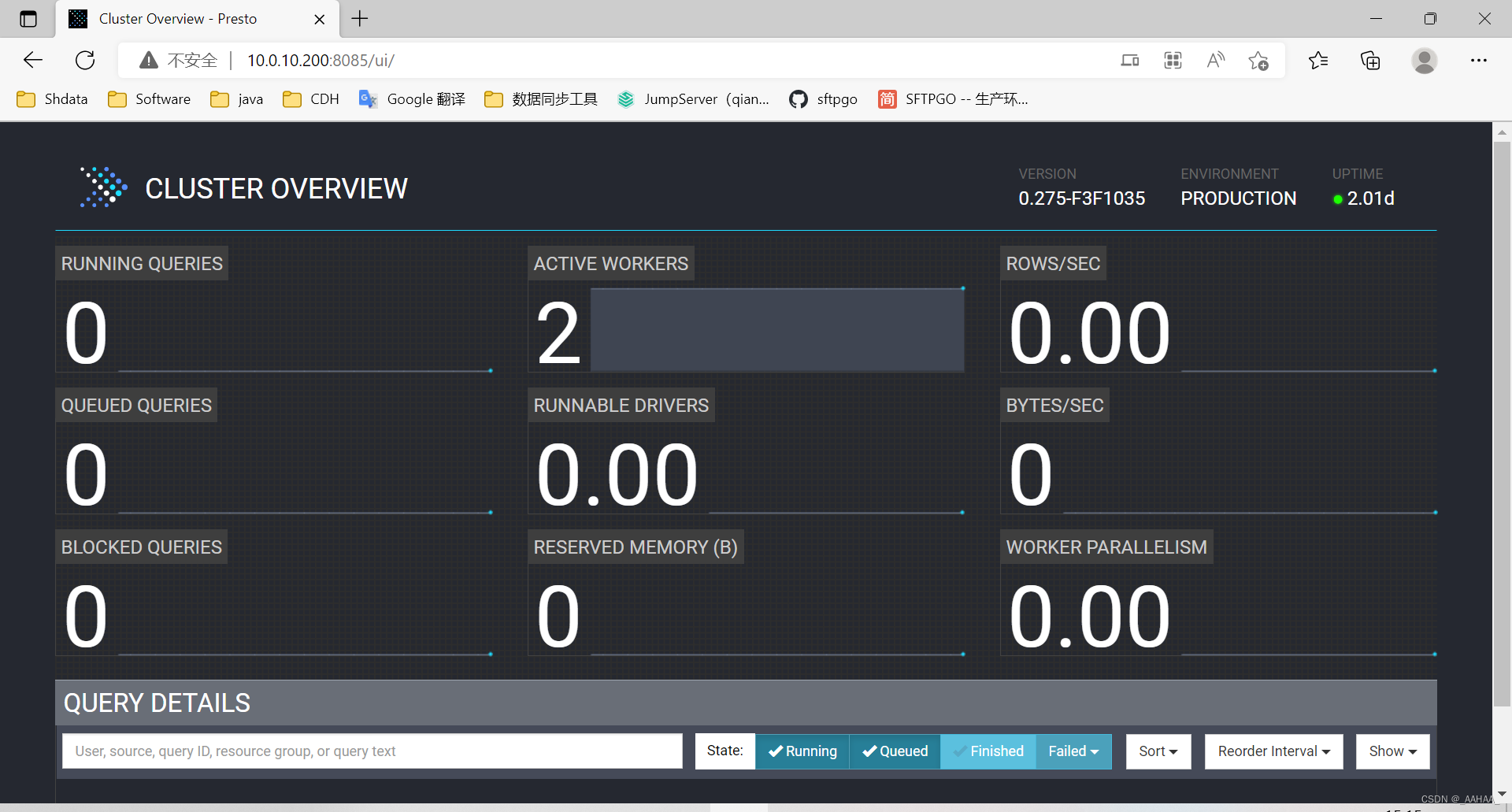The height and width of the screenshot is (812, 1512).
Task: Toggle the Finished state filter
Action: [x=989, y=751]
